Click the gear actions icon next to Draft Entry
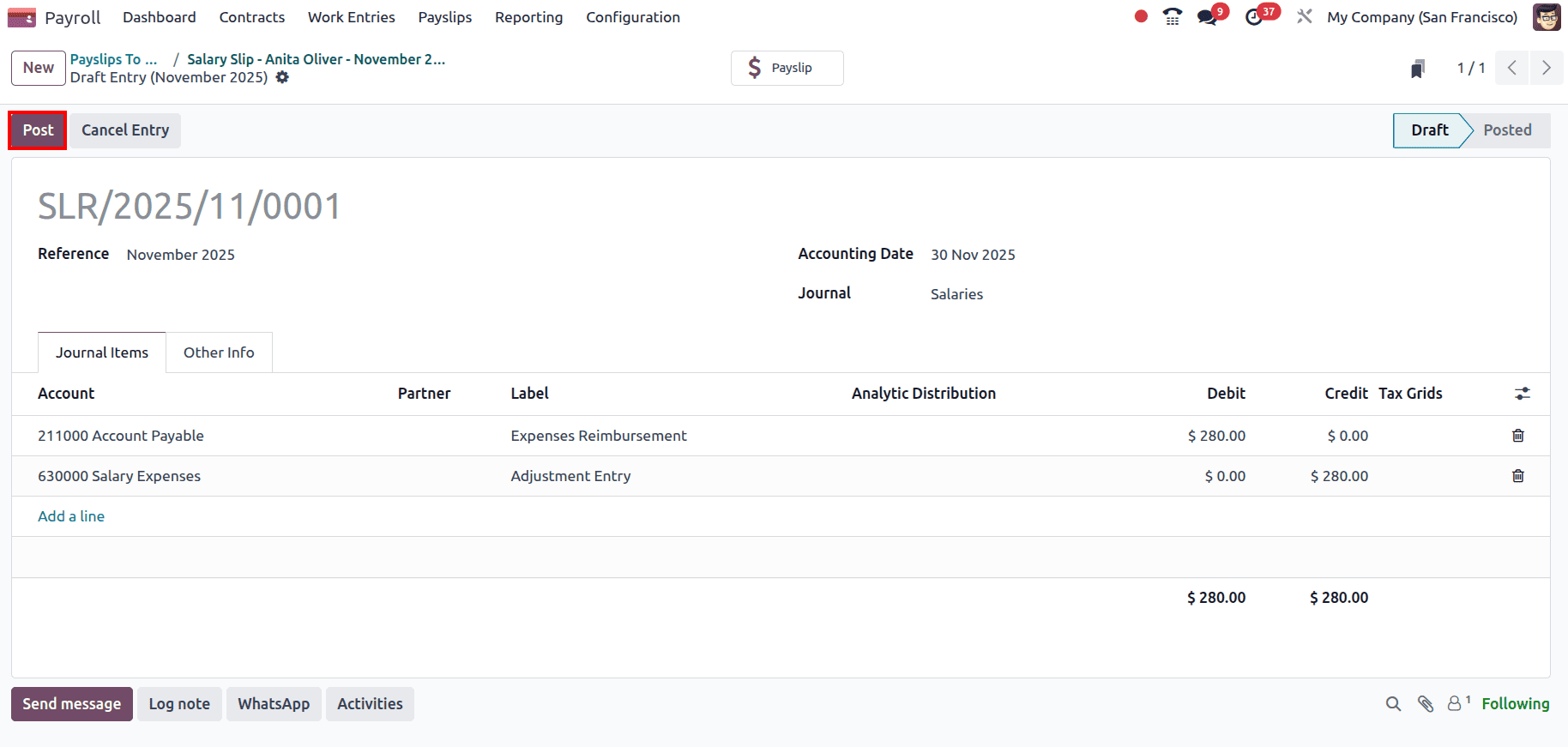The width and height of the screenshot is (1568, 747). point(282,77)
